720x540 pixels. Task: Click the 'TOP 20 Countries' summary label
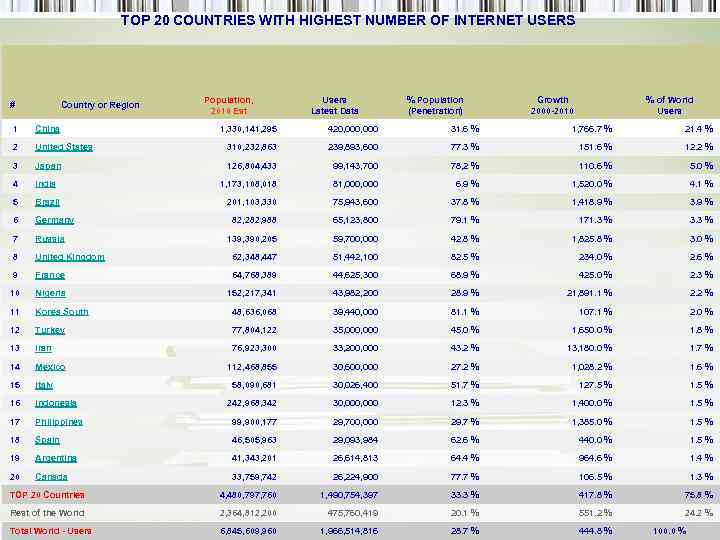click(47, 495)
